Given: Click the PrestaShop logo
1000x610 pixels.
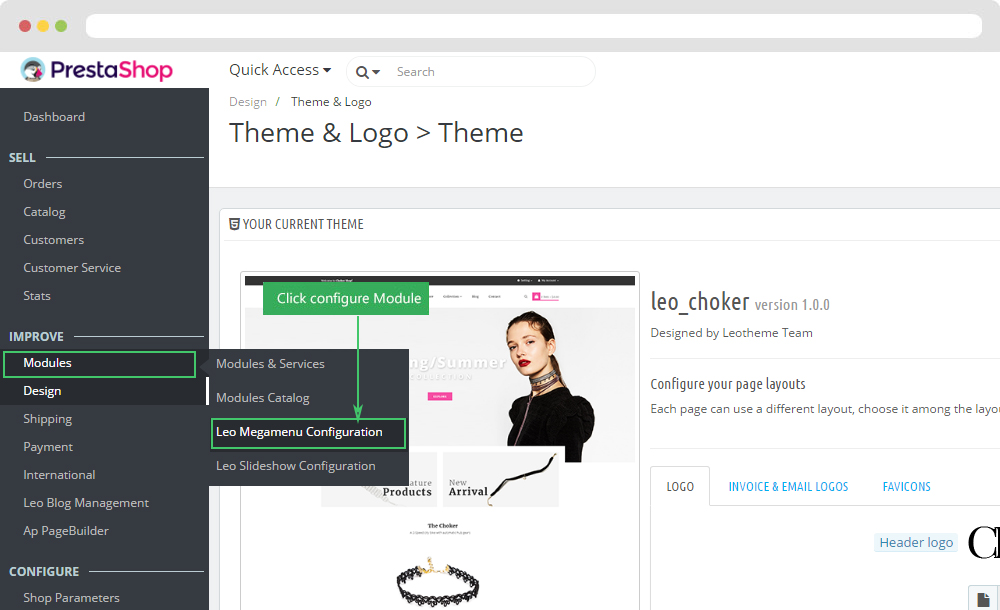Looking at the screenshot, I should (x=96, y=70).
